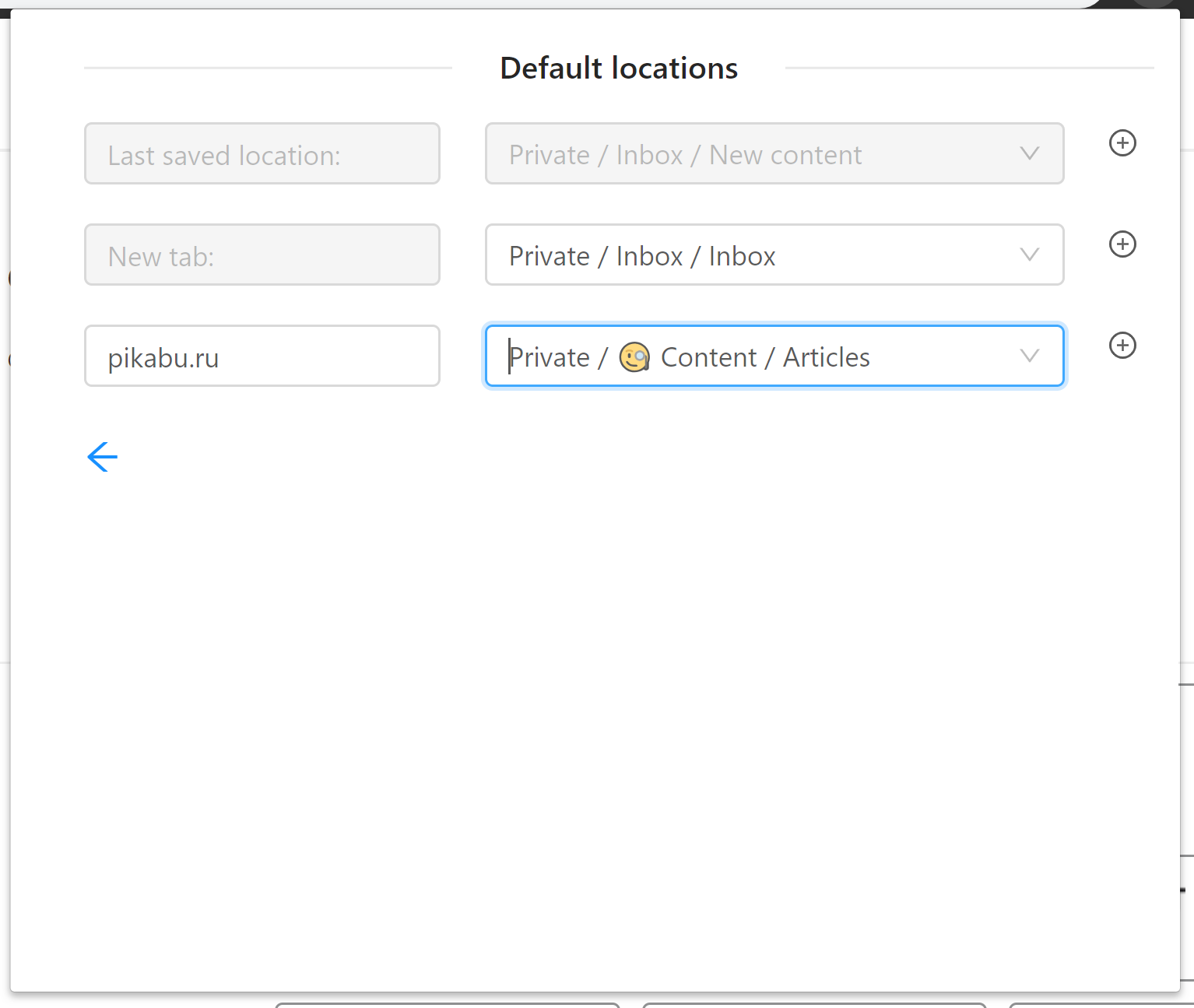The width and height of the screenshot is (1194, 1008).
Task: Add a new location rule with the bottom plus
Action: (x=1122, y=346)
